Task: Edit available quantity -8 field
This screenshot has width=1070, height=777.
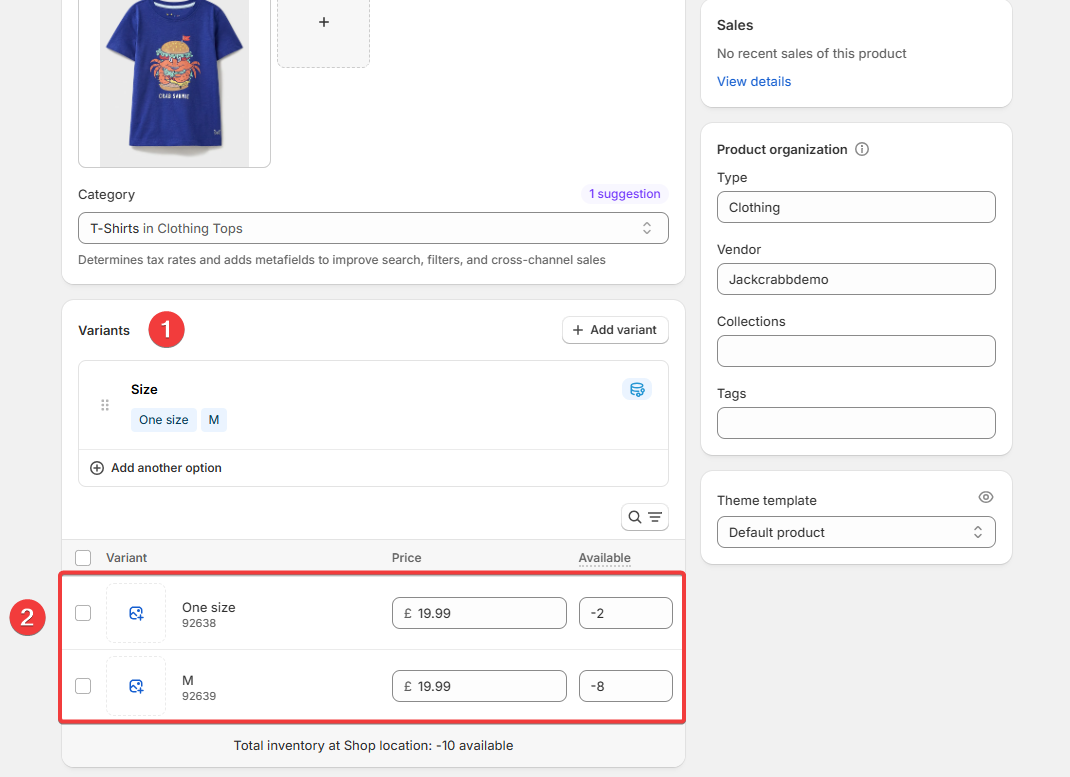Action: point(626,686)
